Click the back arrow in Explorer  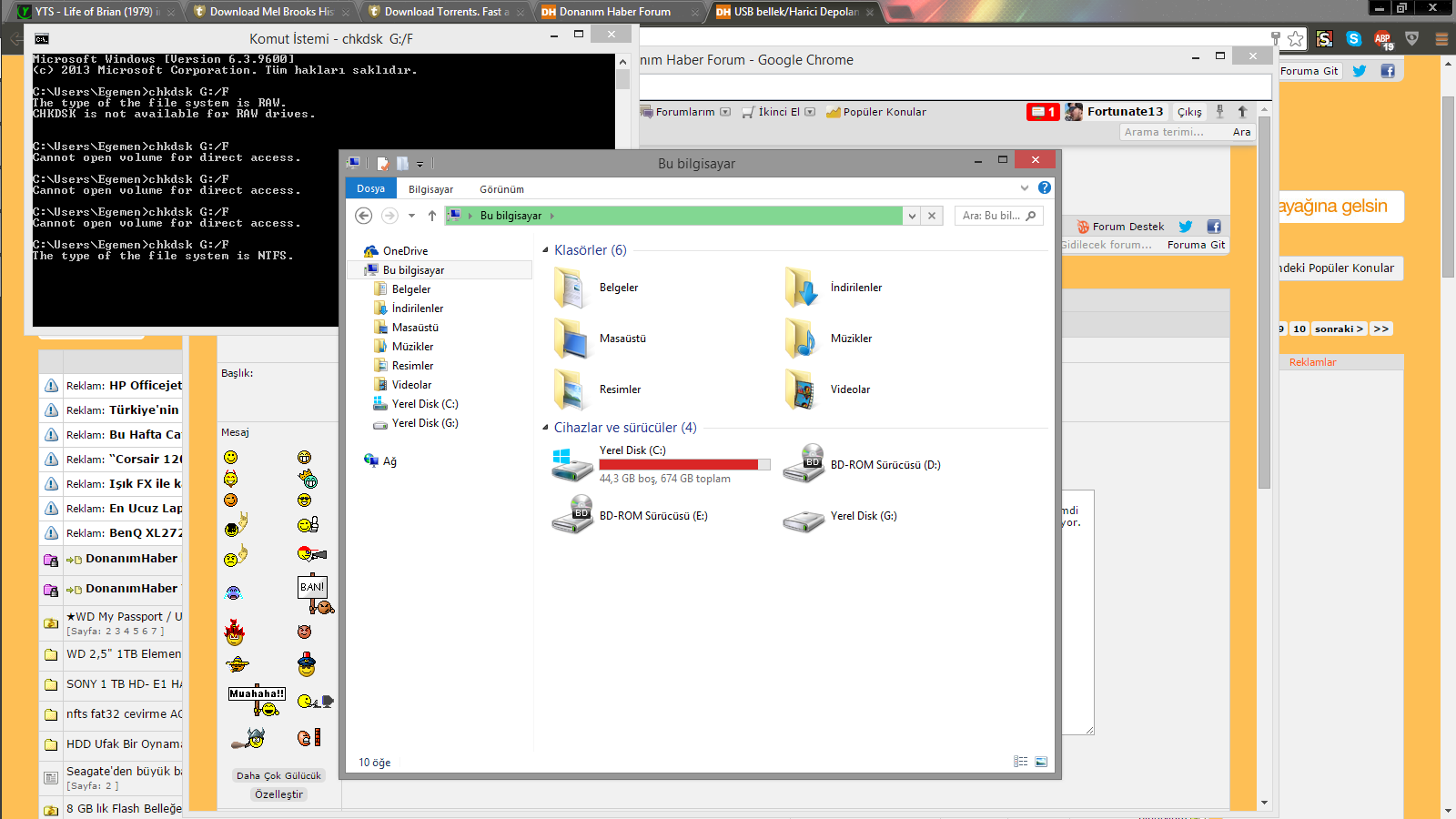(x=363, y=216)
